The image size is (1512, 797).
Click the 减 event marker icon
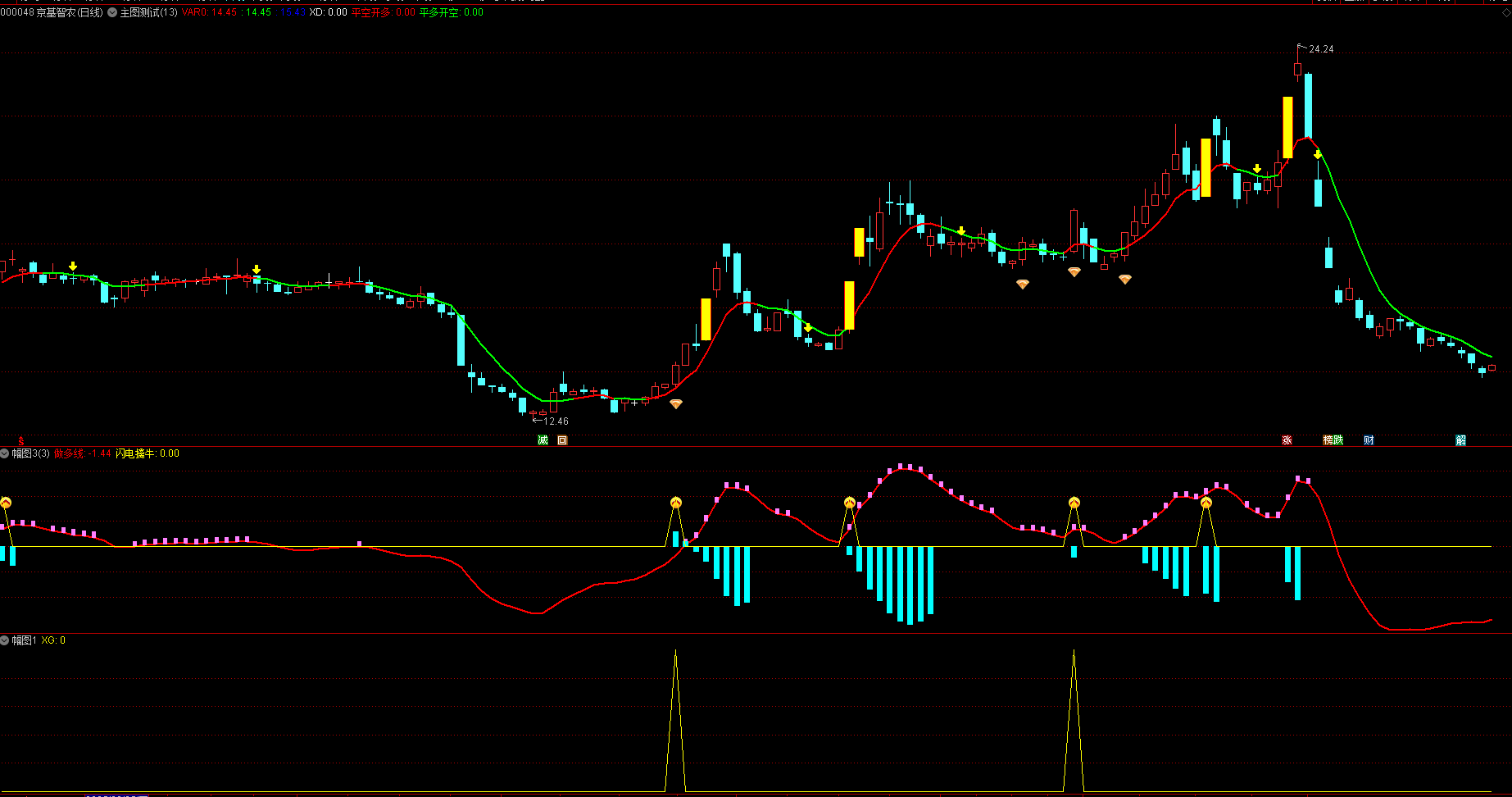pos(543,440)
